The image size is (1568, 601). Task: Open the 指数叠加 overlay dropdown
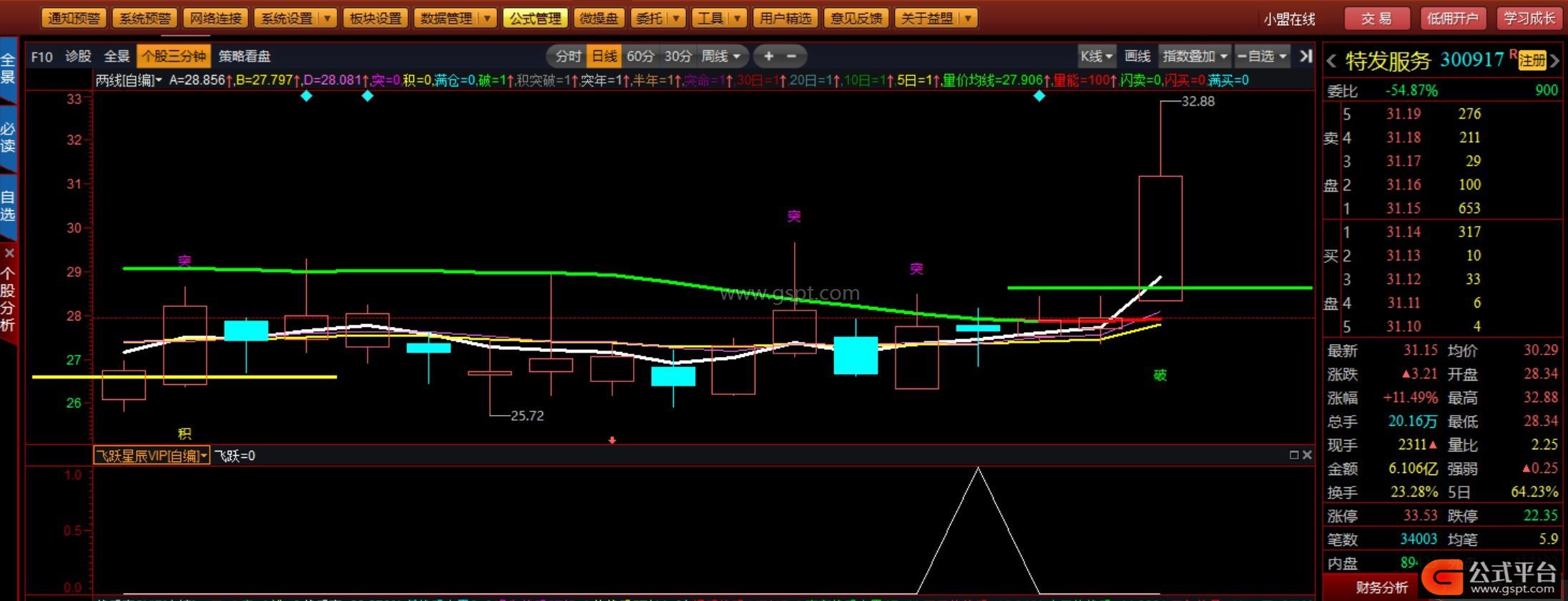tap(1195, 56)
